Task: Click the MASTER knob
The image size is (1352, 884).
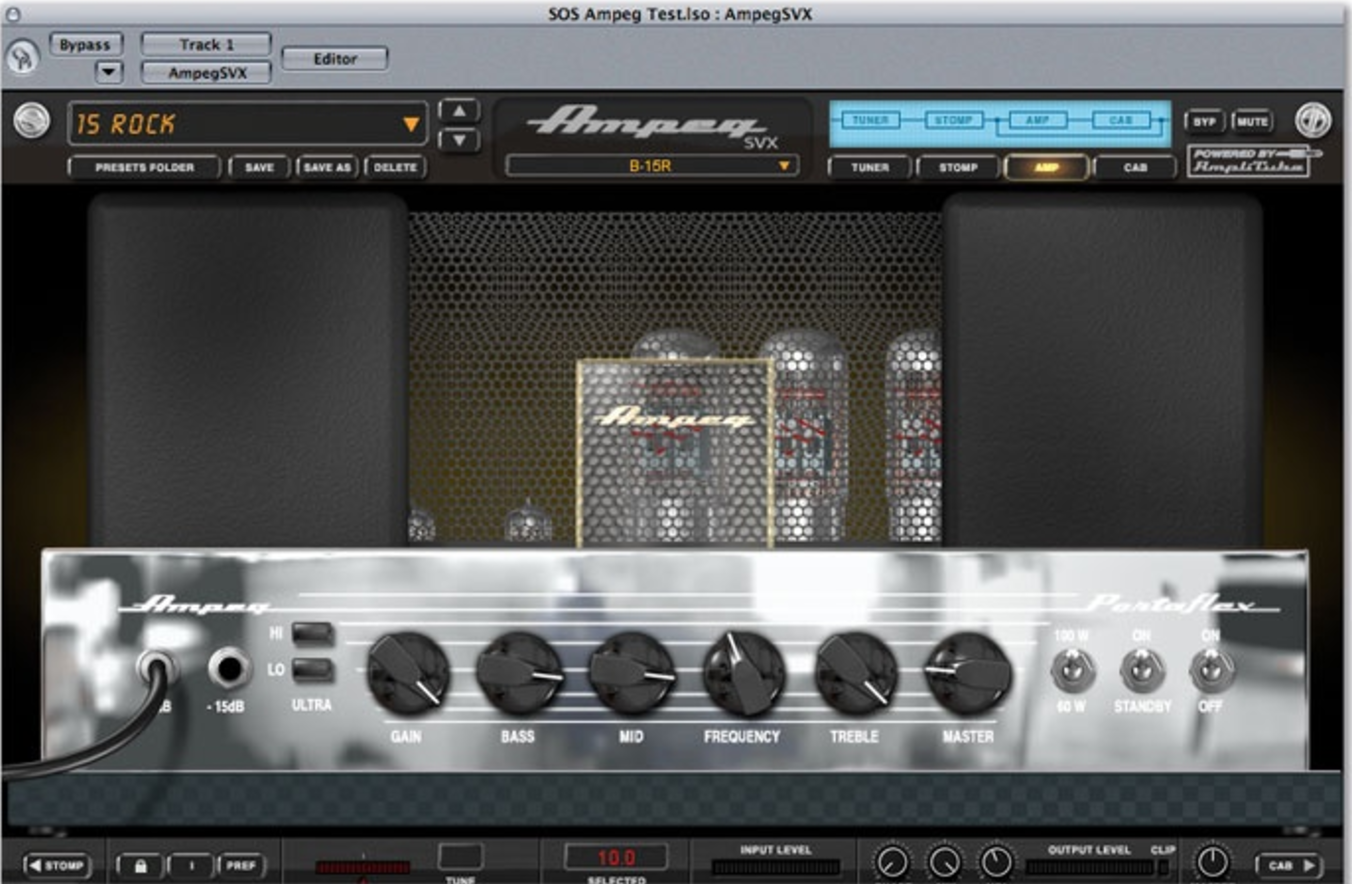Action: coord(968,673)
